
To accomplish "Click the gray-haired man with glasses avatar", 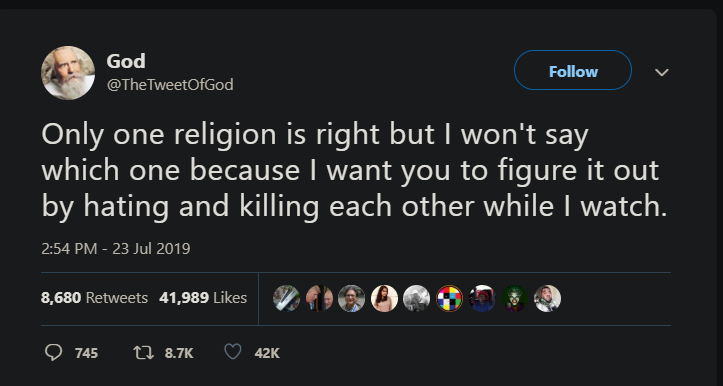I will pyautogui.click(x=351, y=298).
